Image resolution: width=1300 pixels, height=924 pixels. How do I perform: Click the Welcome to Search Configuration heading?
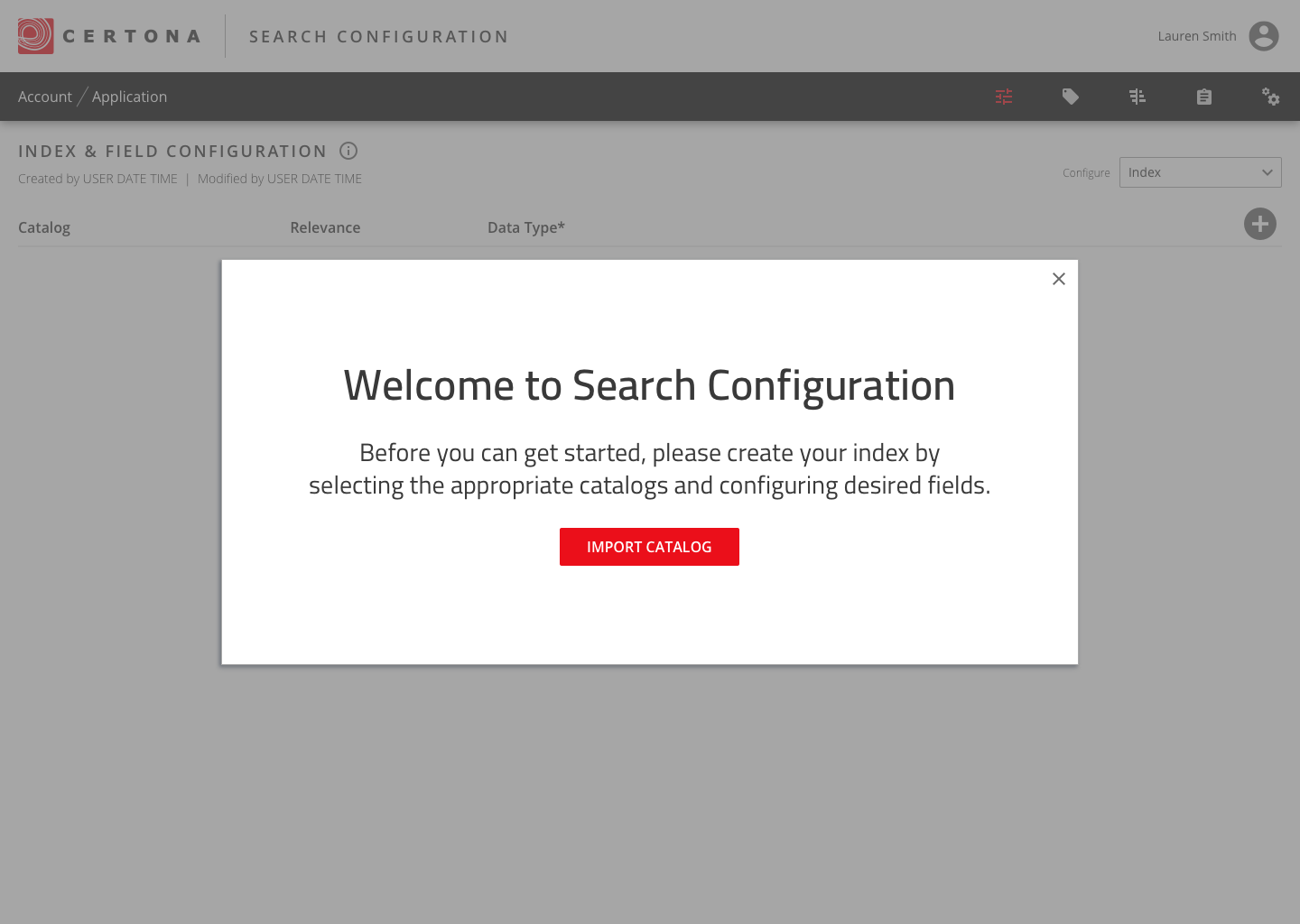pos(649,385)
